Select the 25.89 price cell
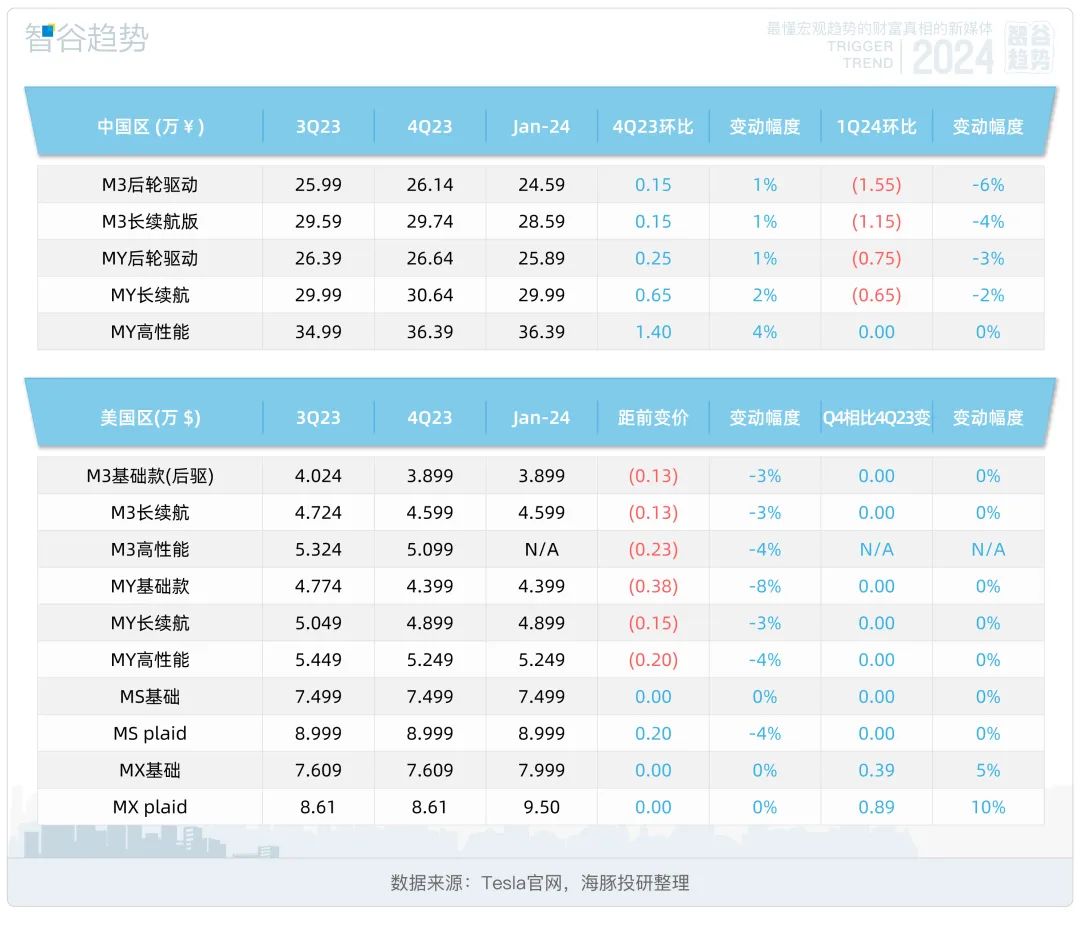The image size is (1080, 932). tap(541, 258)
